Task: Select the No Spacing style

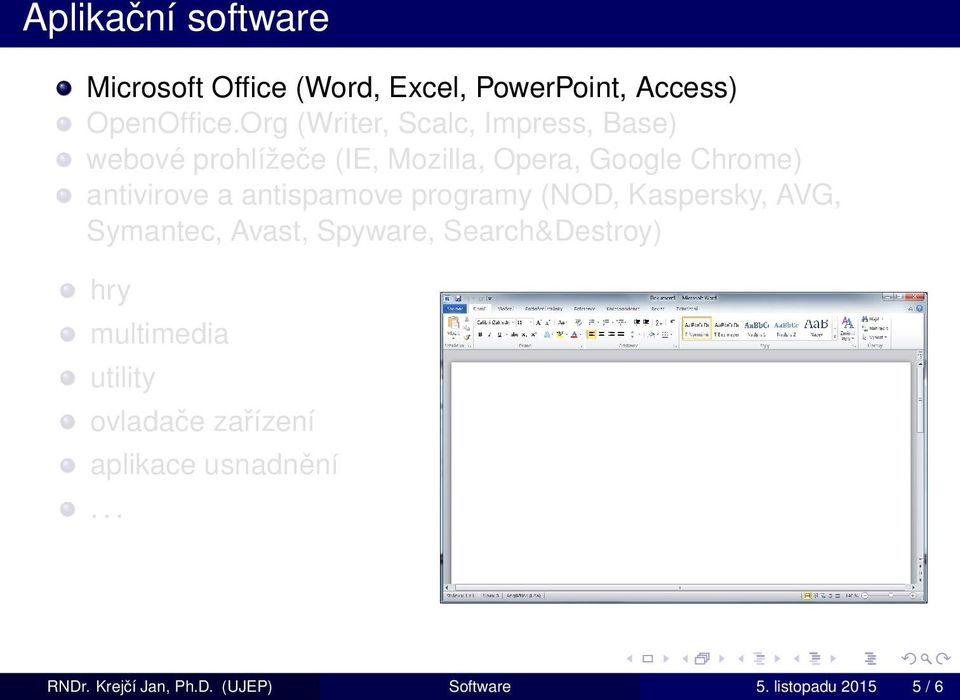Action: [x=727, y=328]
